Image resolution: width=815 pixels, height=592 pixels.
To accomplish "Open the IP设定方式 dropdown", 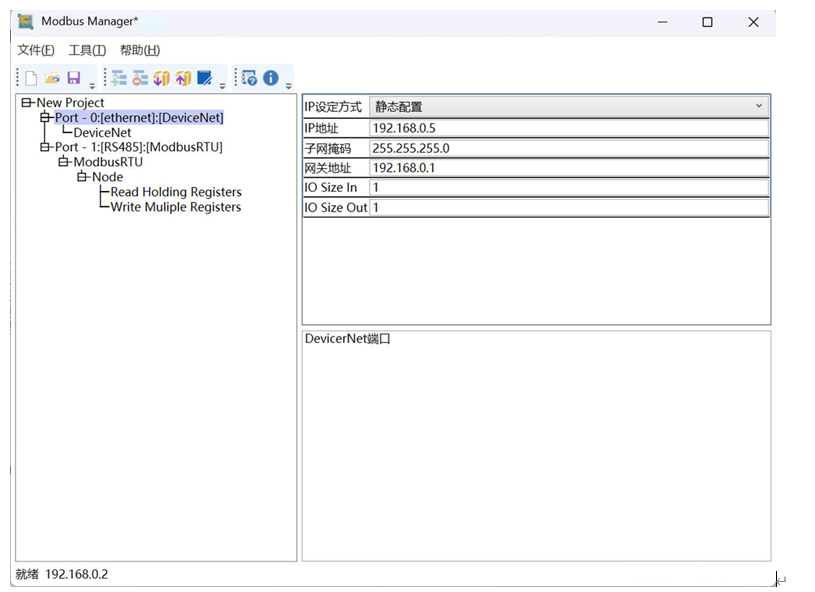I will [x=759, y=106].
